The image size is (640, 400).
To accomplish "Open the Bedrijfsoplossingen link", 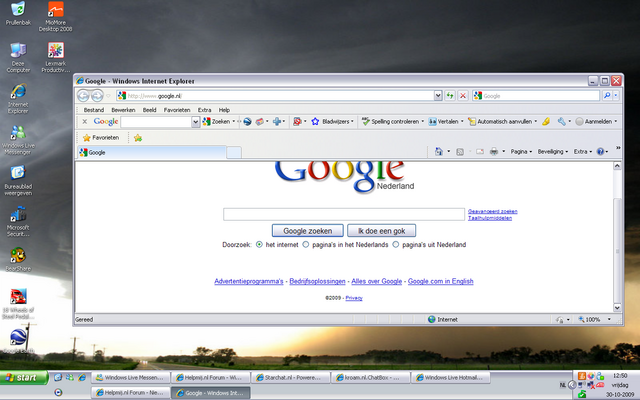I will pyautogui.click(x=317, y=281).
